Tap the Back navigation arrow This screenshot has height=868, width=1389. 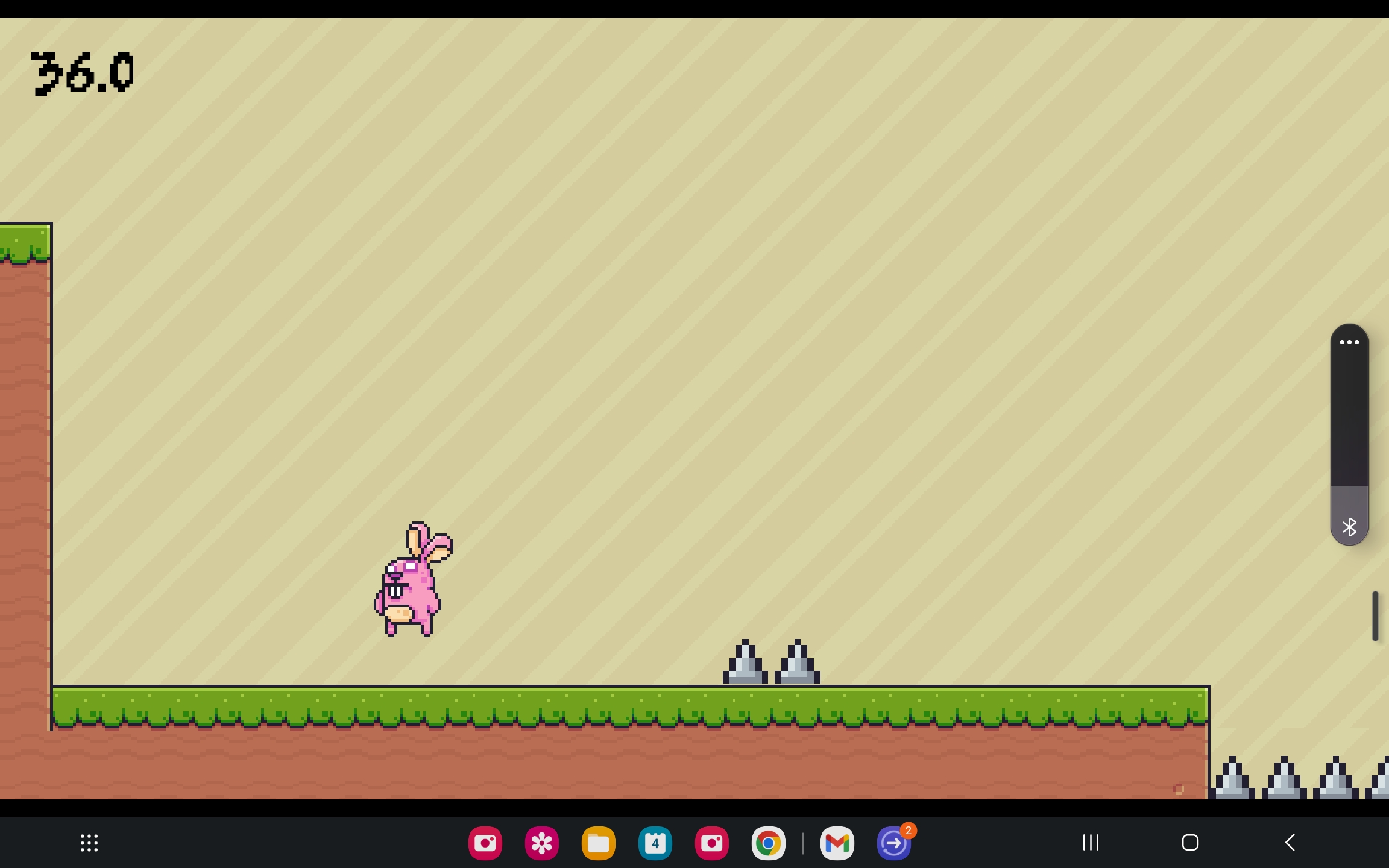[1290, 842]
